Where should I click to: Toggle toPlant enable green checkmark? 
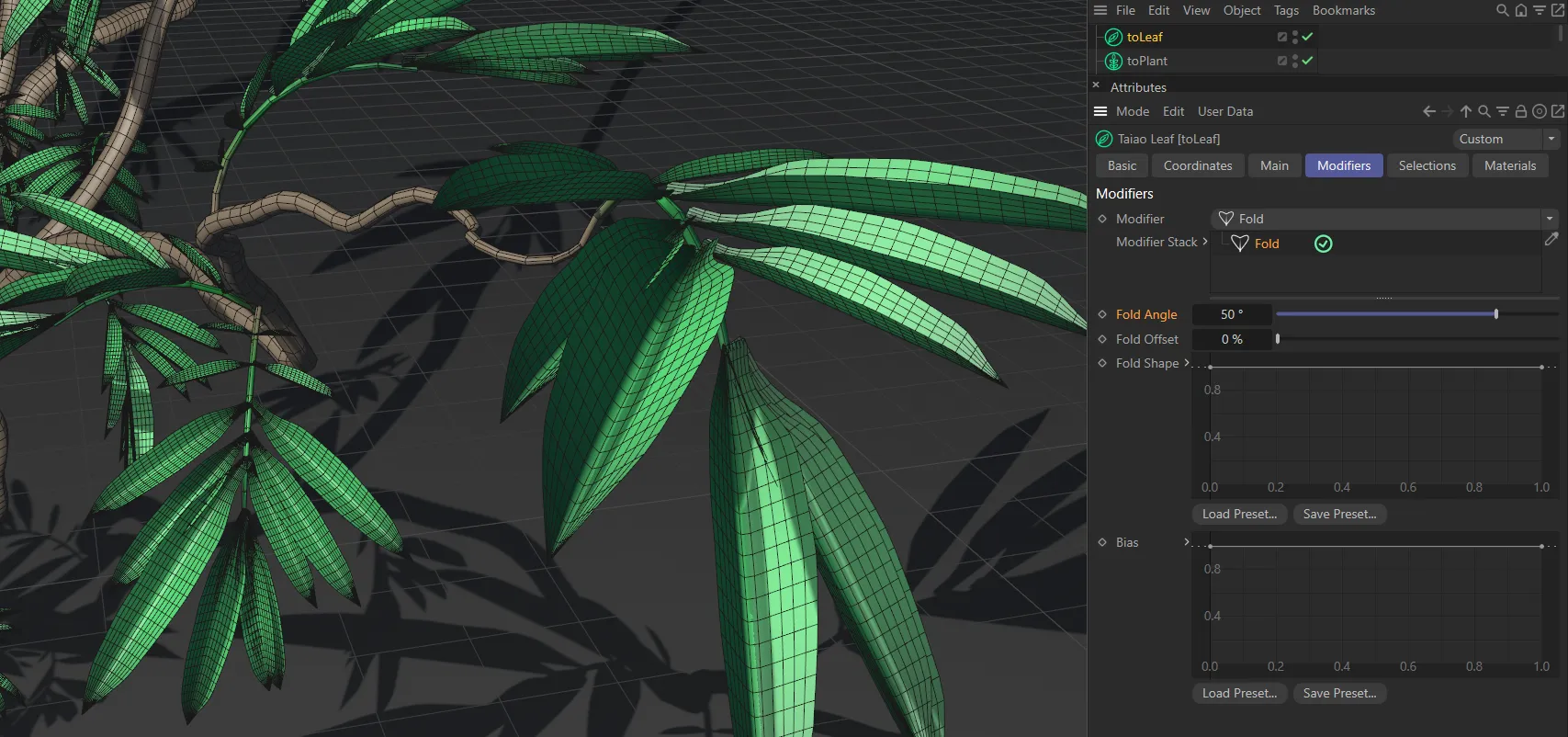1307,61
